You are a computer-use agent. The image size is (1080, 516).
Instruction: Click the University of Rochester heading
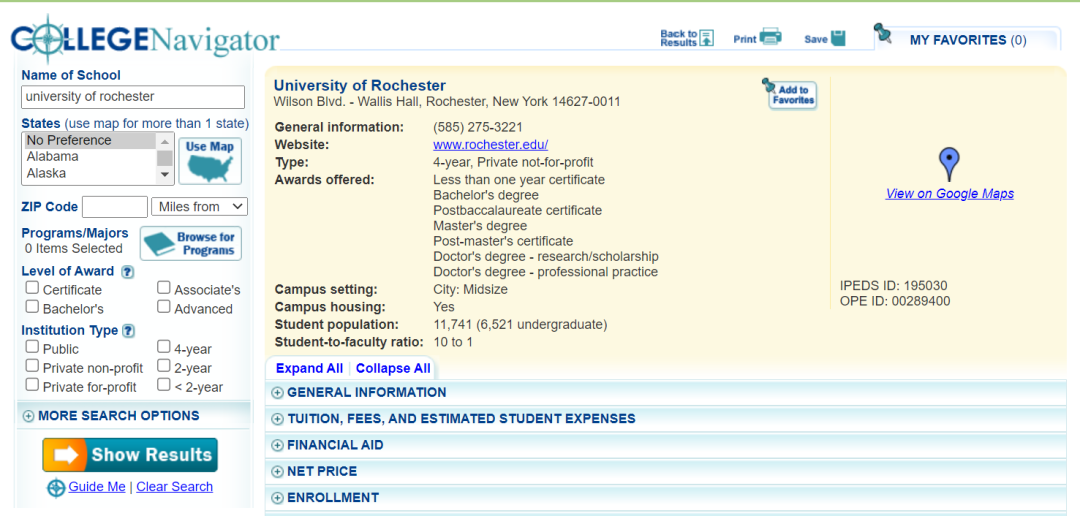(x=360, y=86)
